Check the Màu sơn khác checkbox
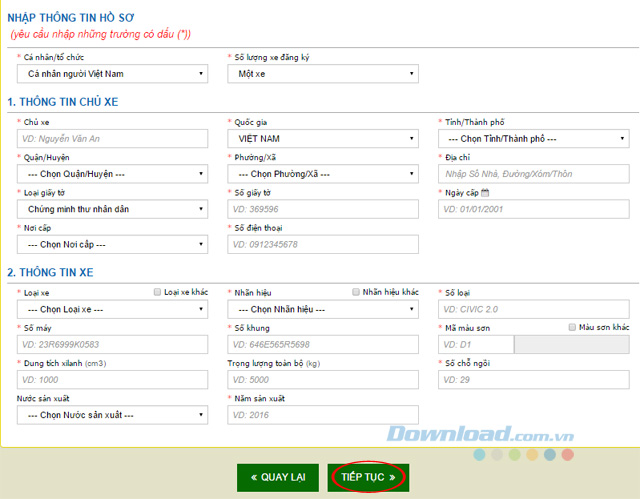Viewport: 640px width, 499px height. click(571, 327)
